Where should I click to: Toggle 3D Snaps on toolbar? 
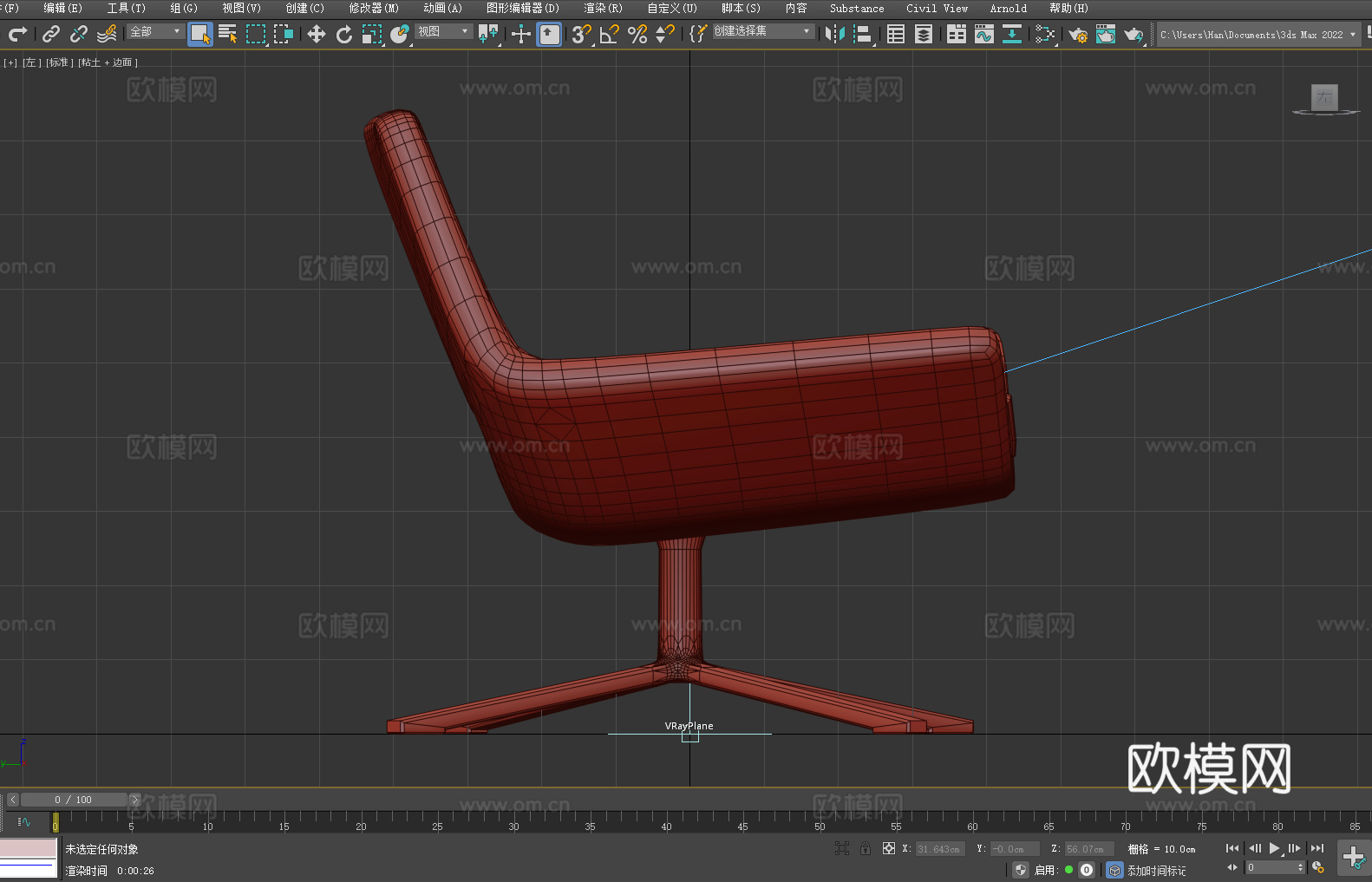[582, 34]
